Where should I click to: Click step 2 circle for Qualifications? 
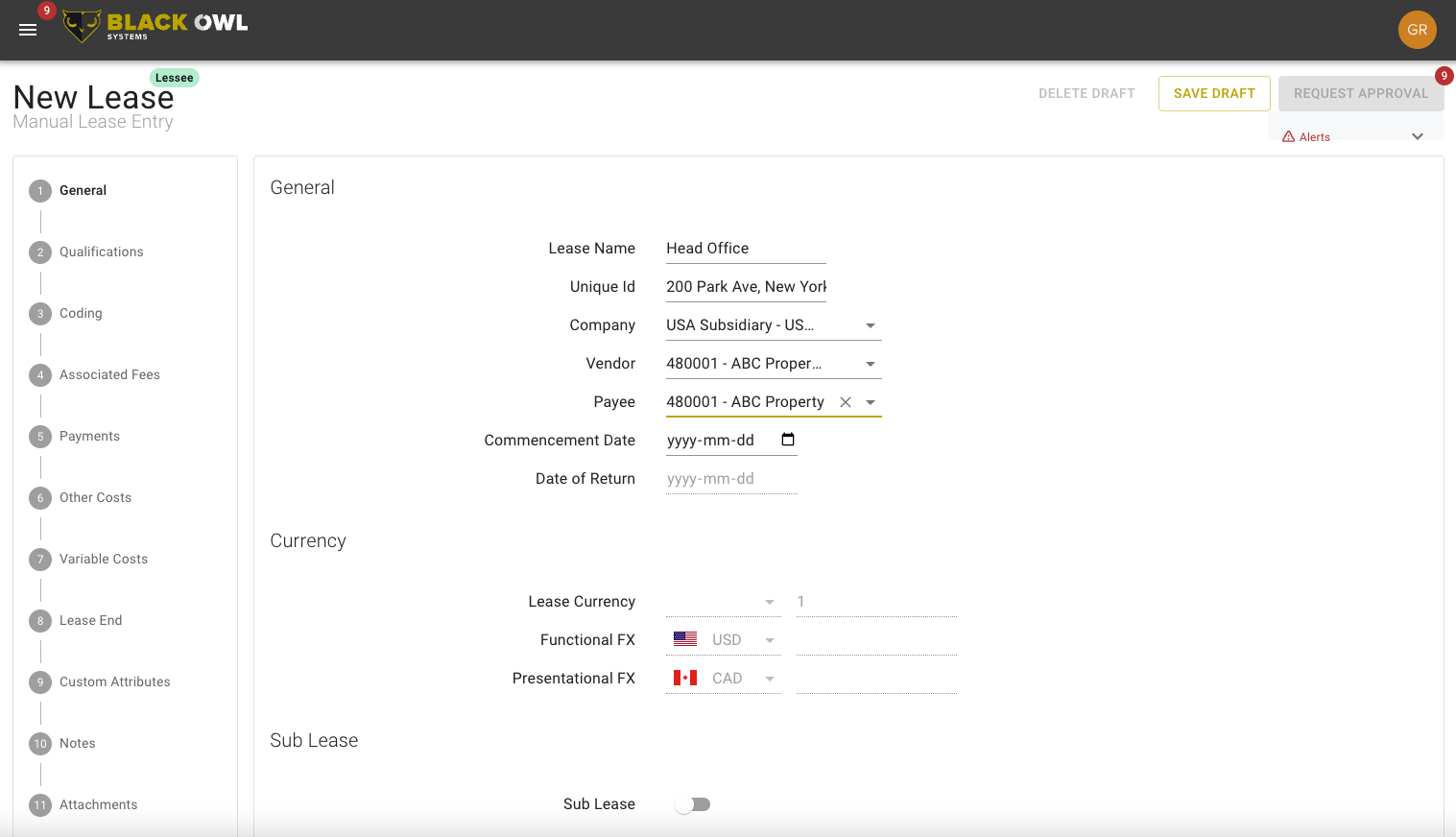tap(40, 252)
